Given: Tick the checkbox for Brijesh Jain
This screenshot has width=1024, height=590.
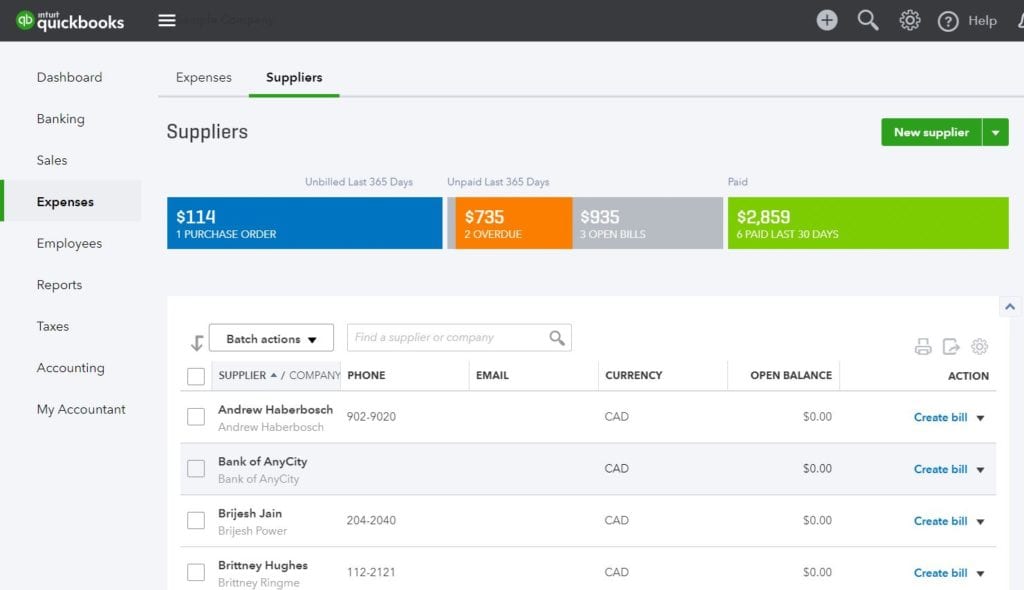Looking at the screenshot, I should 196,520.
